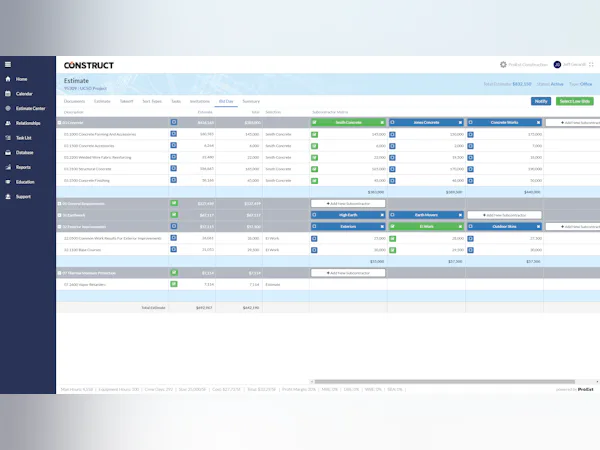
Task: Open the Summary tab
Action: point(251,101)
